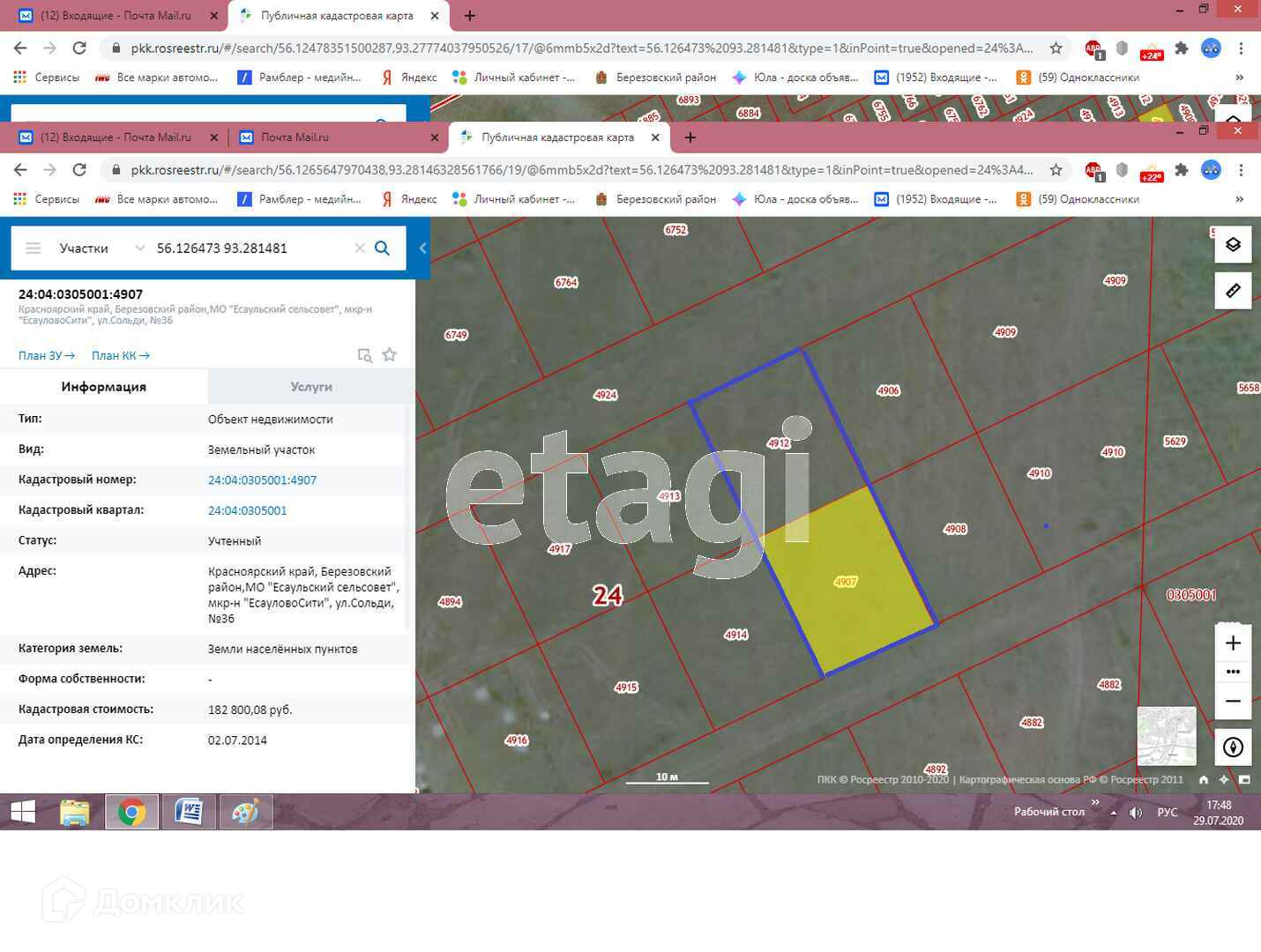
Task: Click the back window address bar
Action: click(x=581, y=48)
